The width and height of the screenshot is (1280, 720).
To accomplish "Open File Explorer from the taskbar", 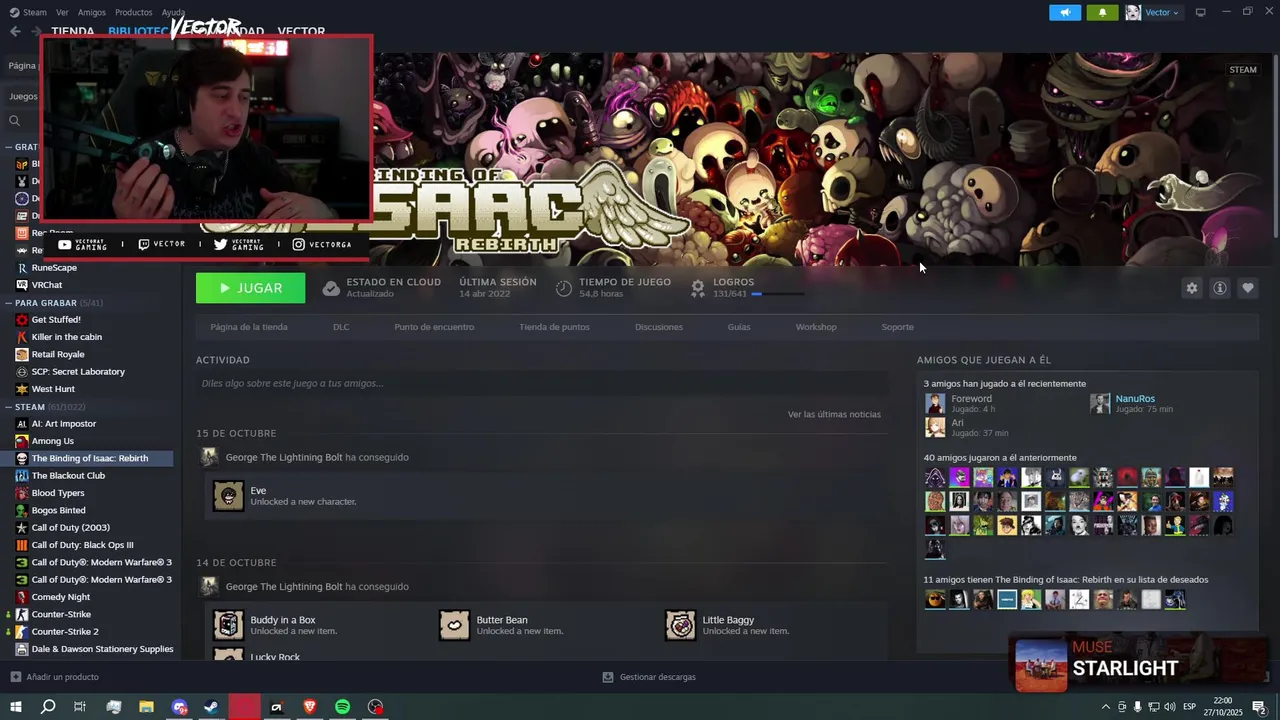I will pyautogui.click(x=146, y=707).
